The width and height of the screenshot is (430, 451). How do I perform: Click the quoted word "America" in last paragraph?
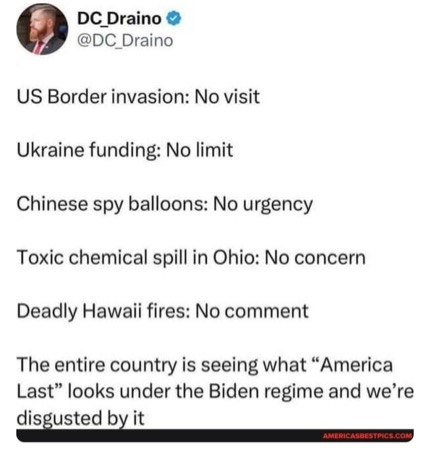coord(353,365)
